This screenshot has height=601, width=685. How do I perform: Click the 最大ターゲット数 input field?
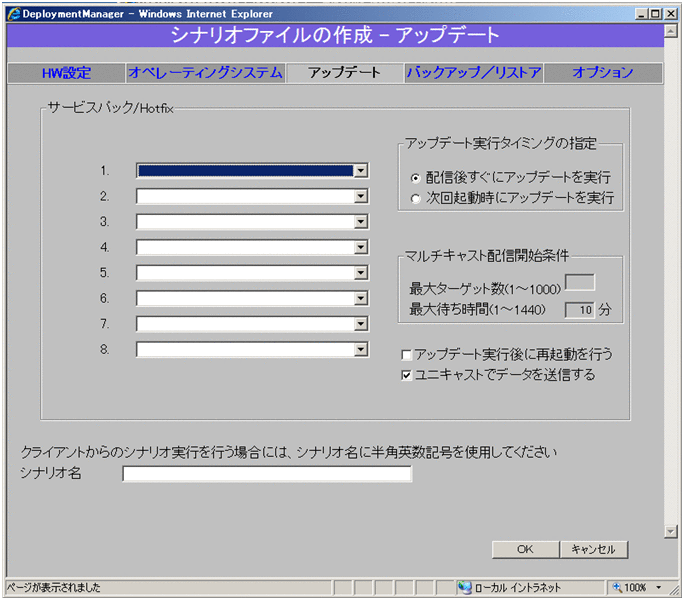(x=580, y=282)
